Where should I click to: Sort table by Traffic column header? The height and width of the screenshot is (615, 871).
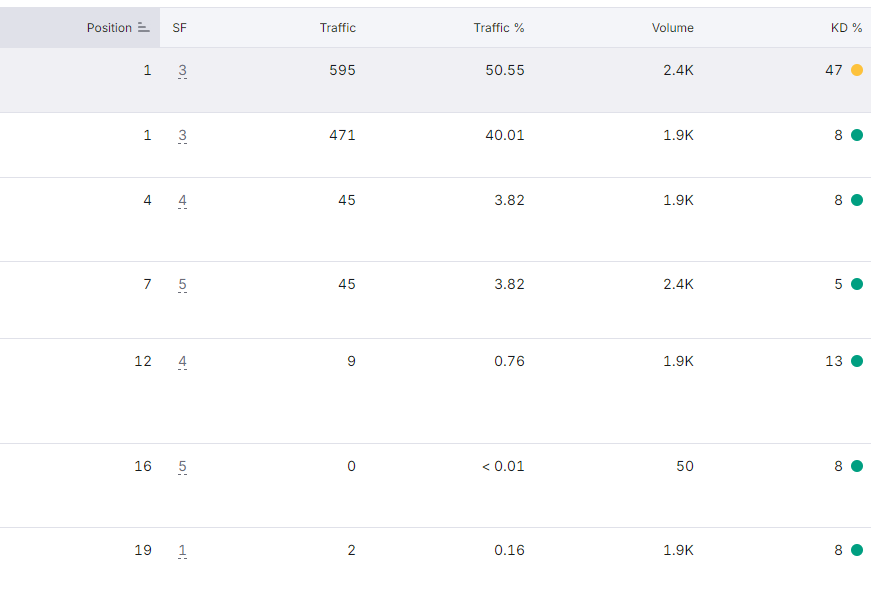coord(338,28)
